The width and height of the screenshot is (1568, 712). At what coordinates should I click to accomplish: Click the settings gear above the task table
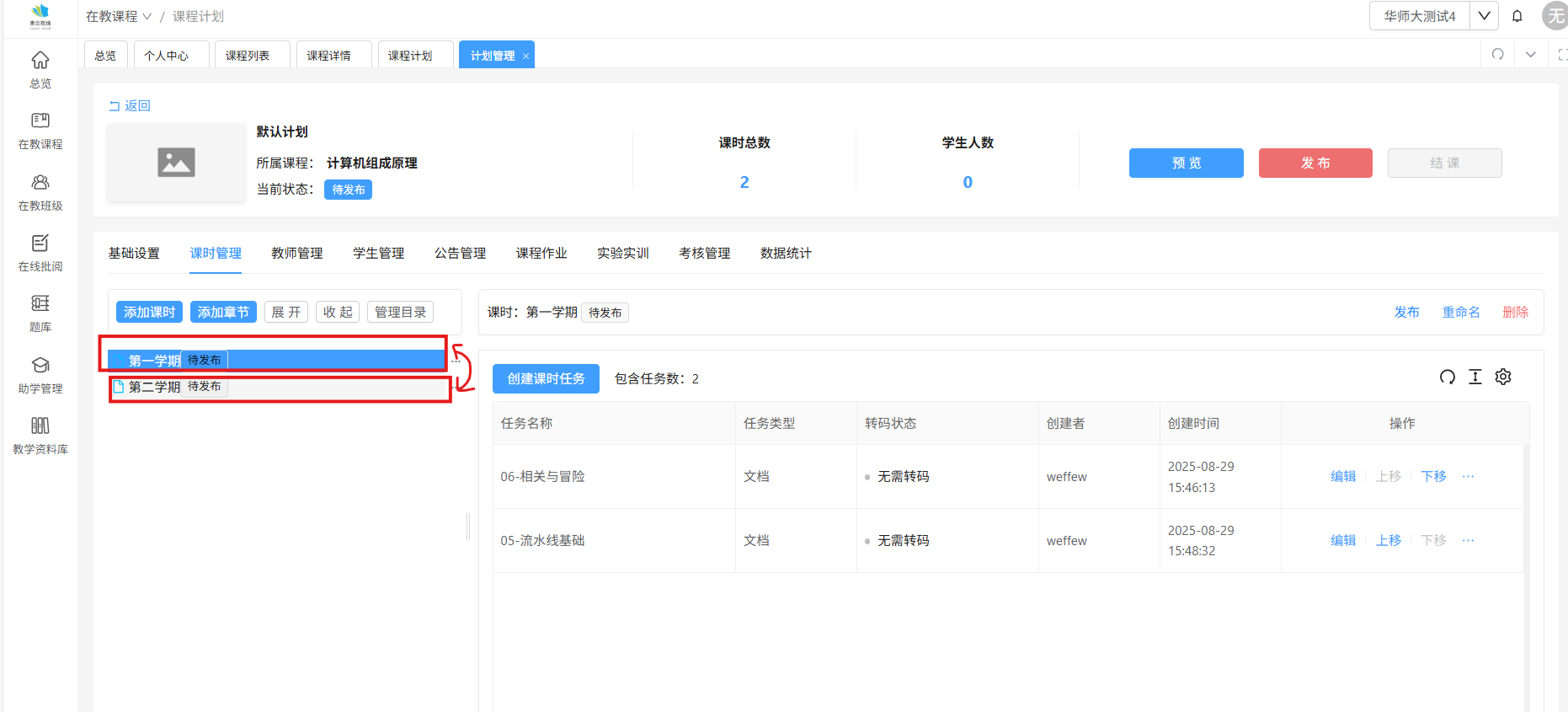pos(1503,377)
